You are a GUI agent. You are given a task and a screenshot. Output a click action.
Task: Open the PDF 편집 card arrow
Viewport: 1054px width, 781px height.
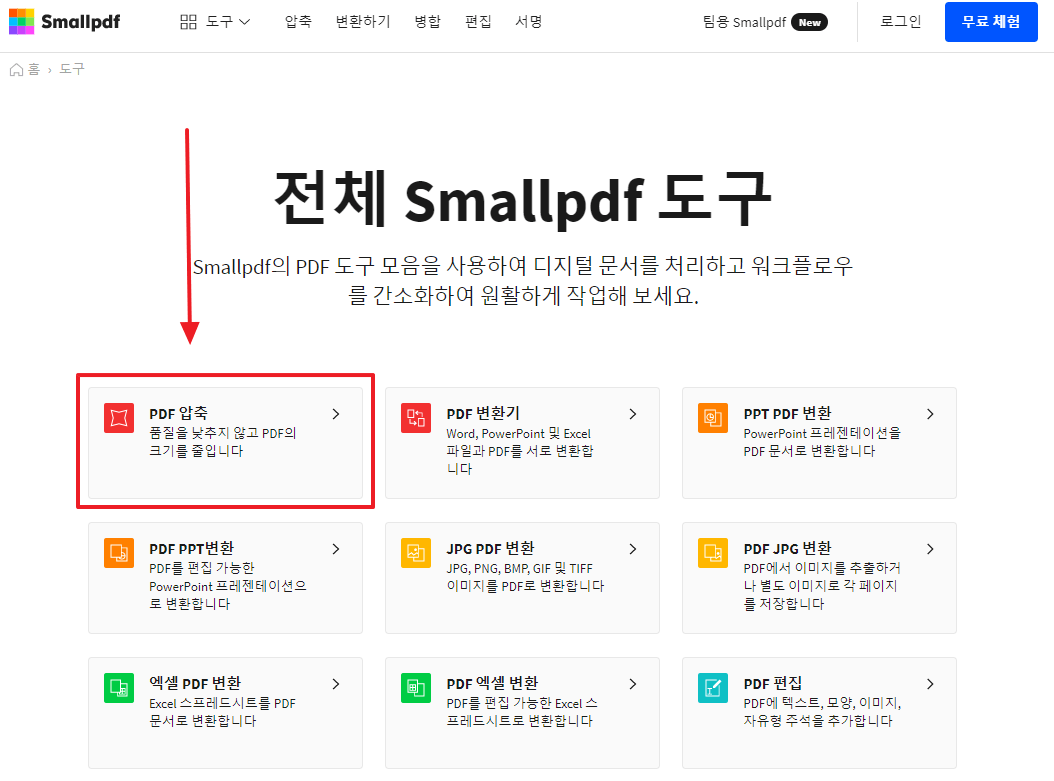tap(930, 684)
